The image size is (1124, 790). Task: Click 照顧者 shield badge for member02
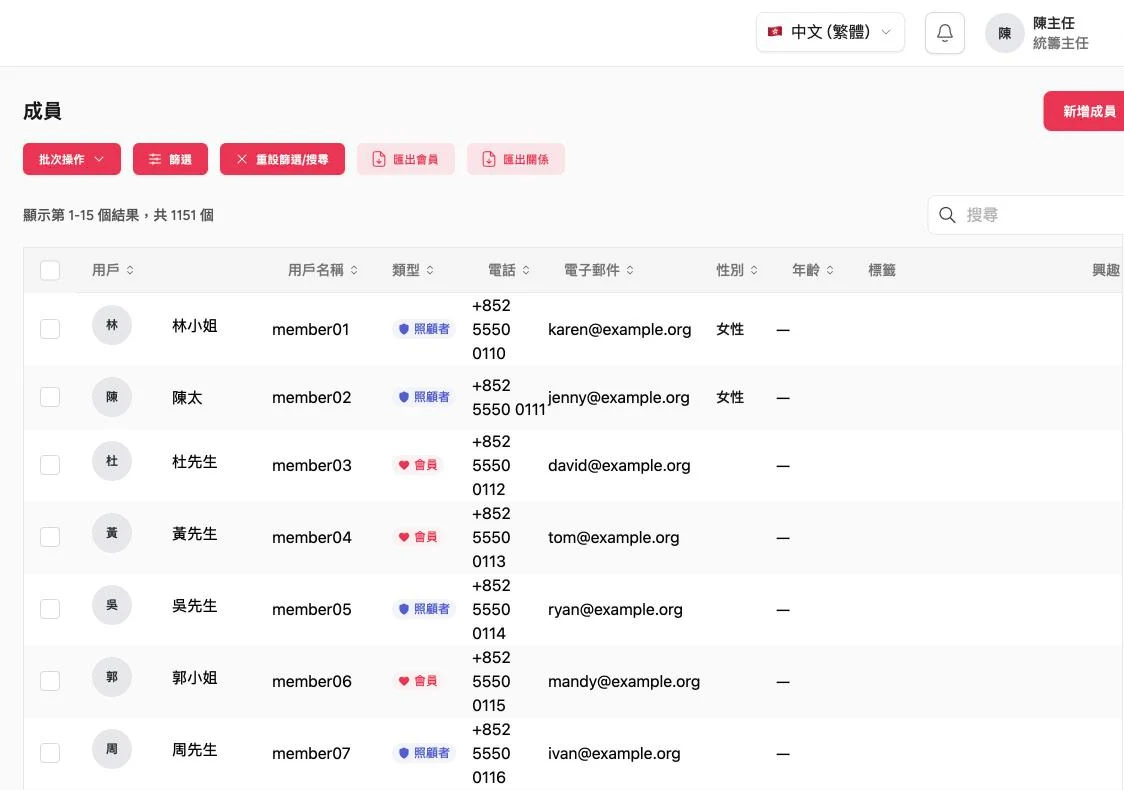[x=424, y=397]
